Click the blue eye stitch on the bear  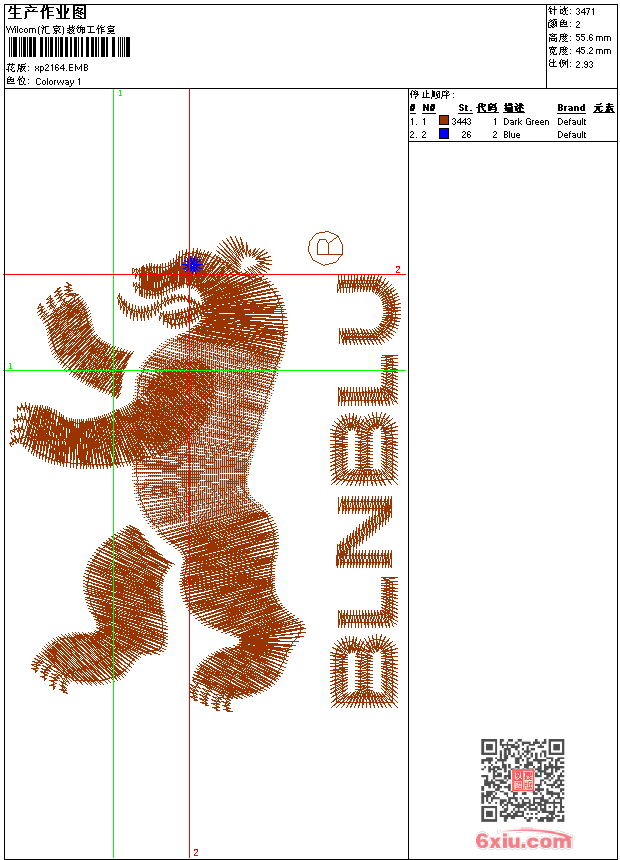tap(192, 265)
